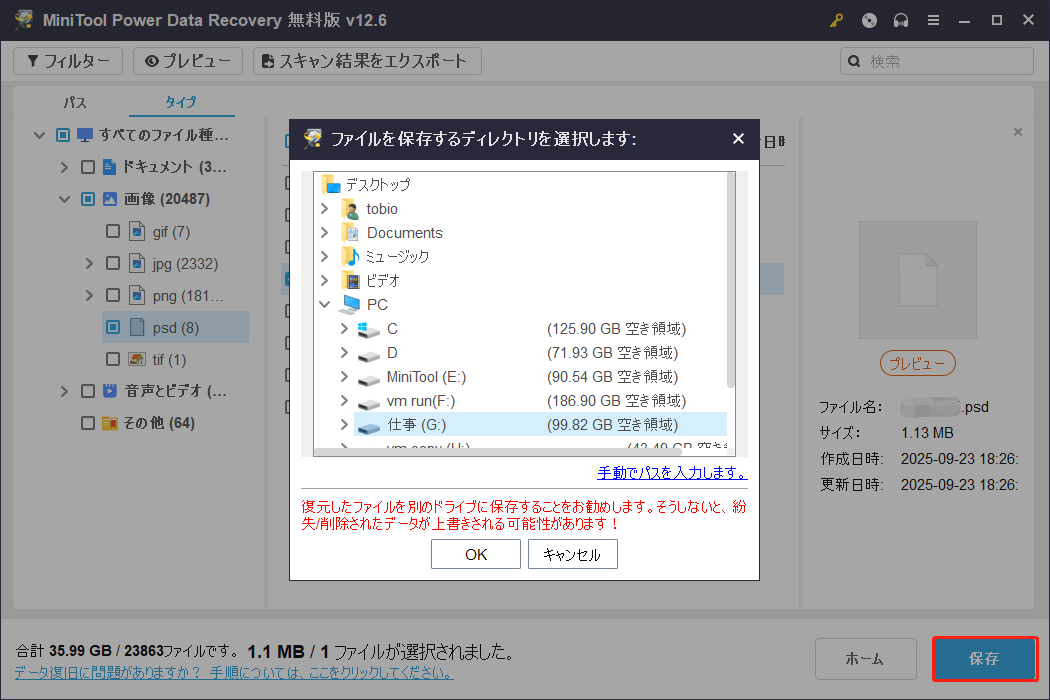Switch to the パス tab
This screenshot has width=1050, height=700.
click(74, 102)
